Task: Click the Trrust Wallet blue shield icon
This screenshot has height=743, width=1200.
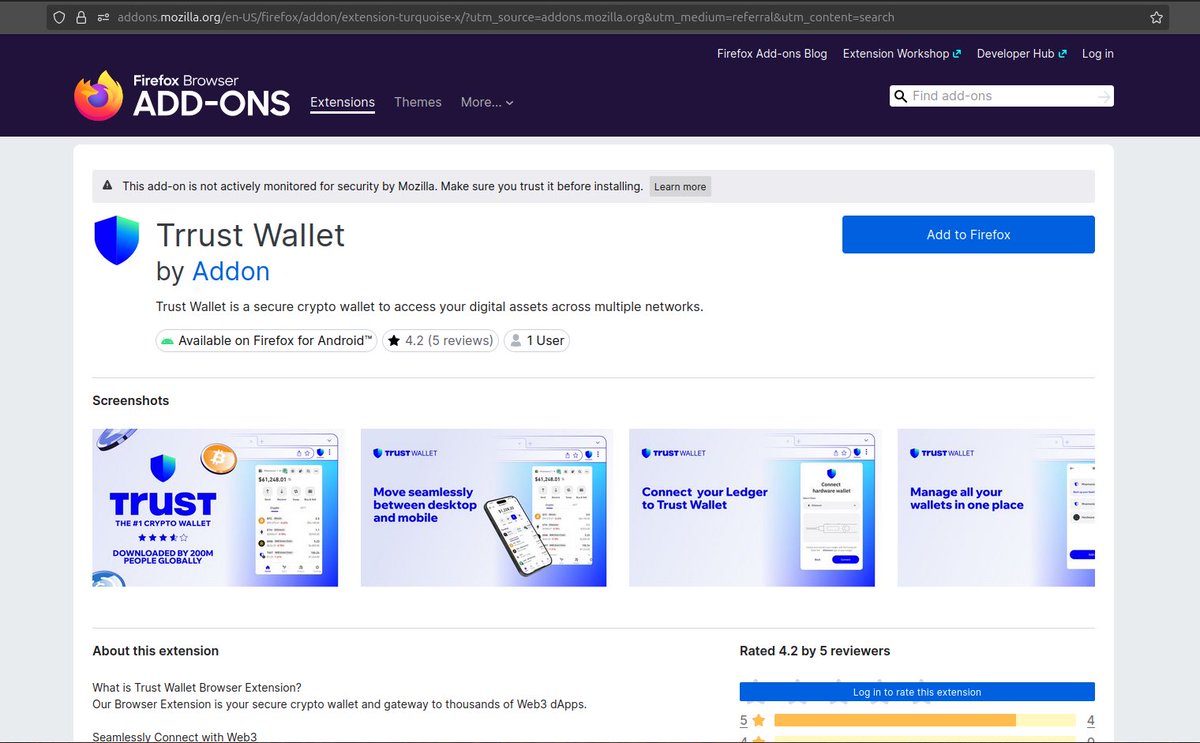Action: point(116,241)
